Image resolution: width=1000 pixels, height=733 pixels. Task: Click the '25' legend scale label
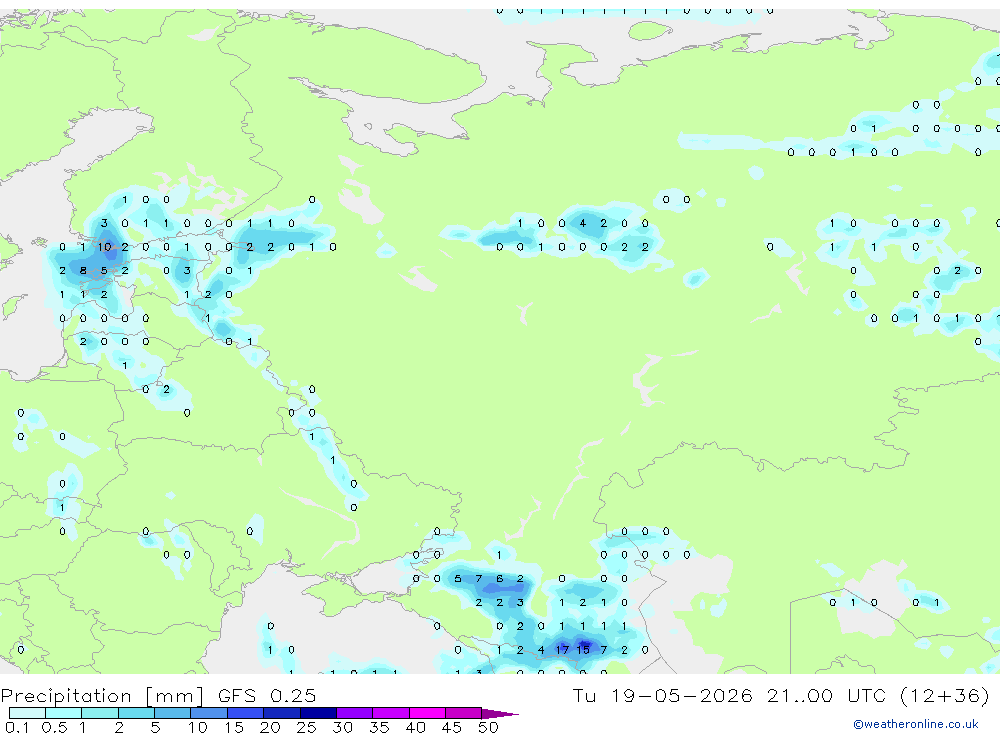306,727
